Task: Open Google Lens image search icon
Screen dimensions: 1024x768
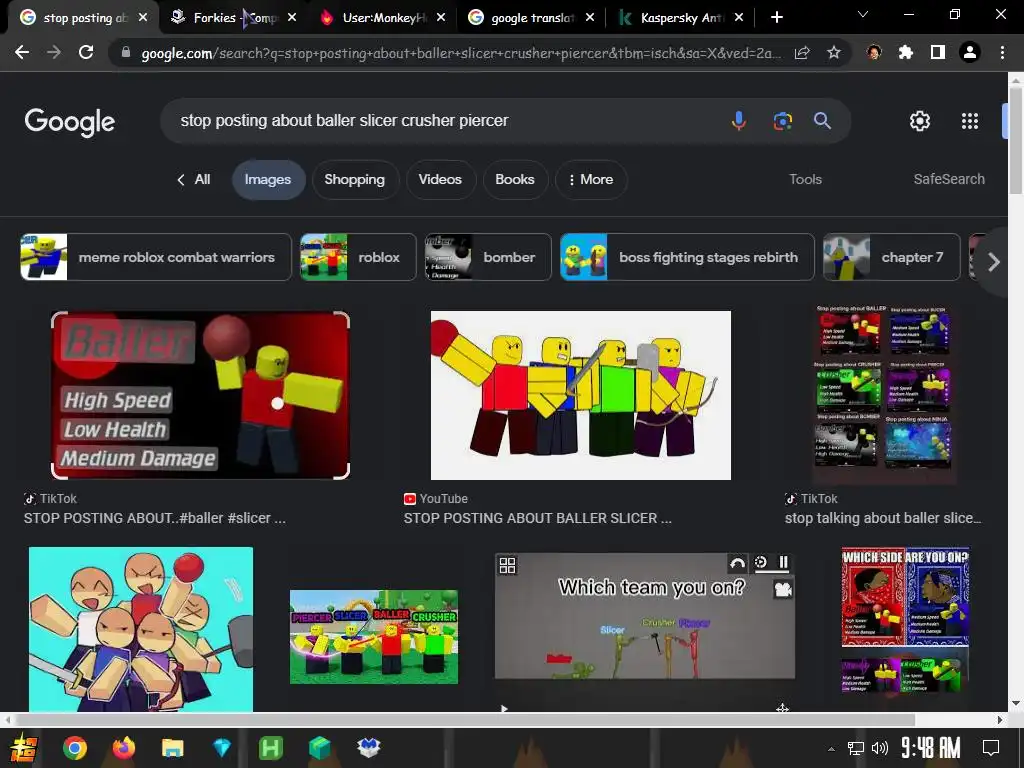Action: point(782,121)
